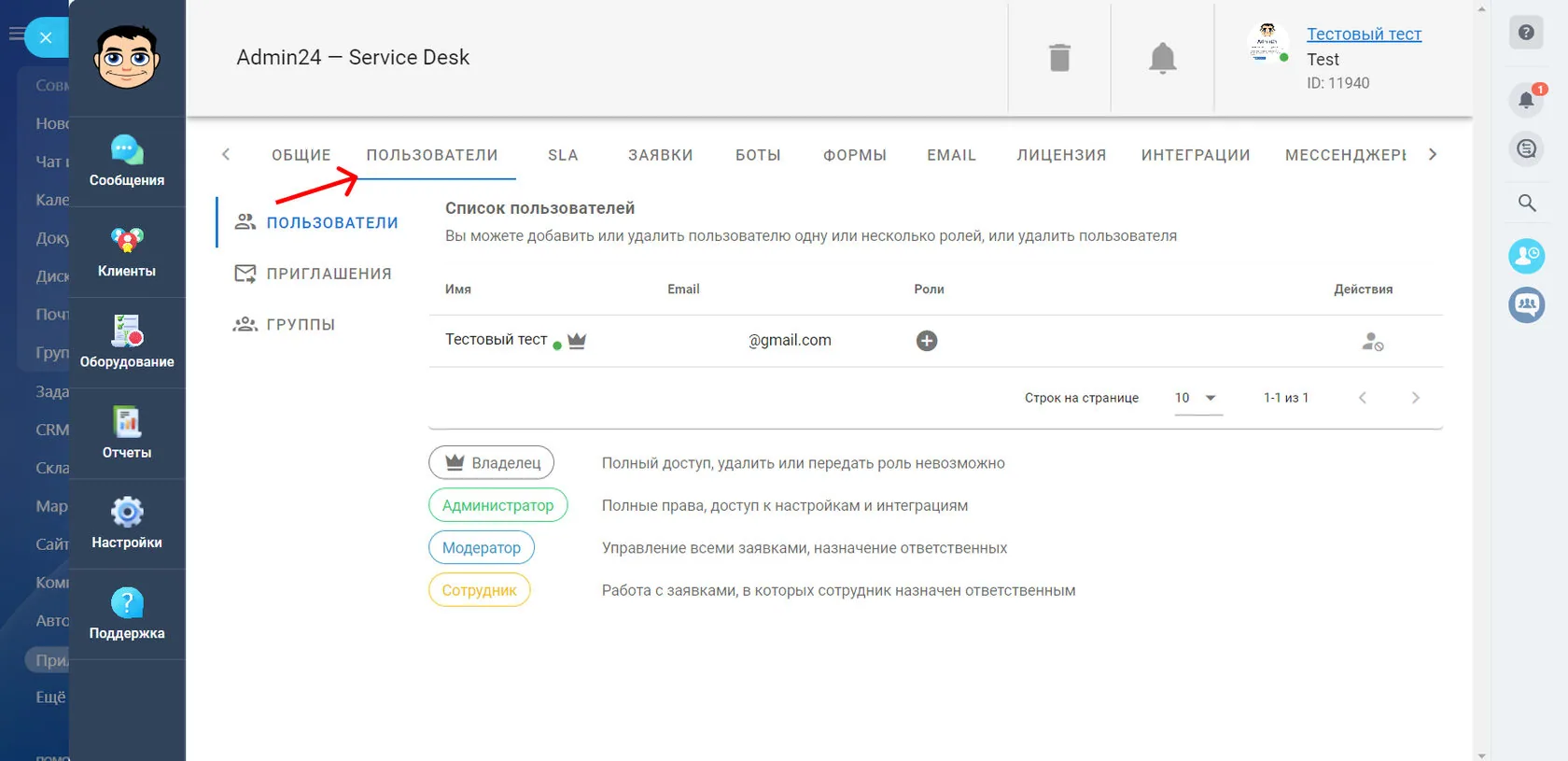This screenshot has width=1568, height=761.
Task: Close the sidebar with the X button
Action: (x=46, y=38)
